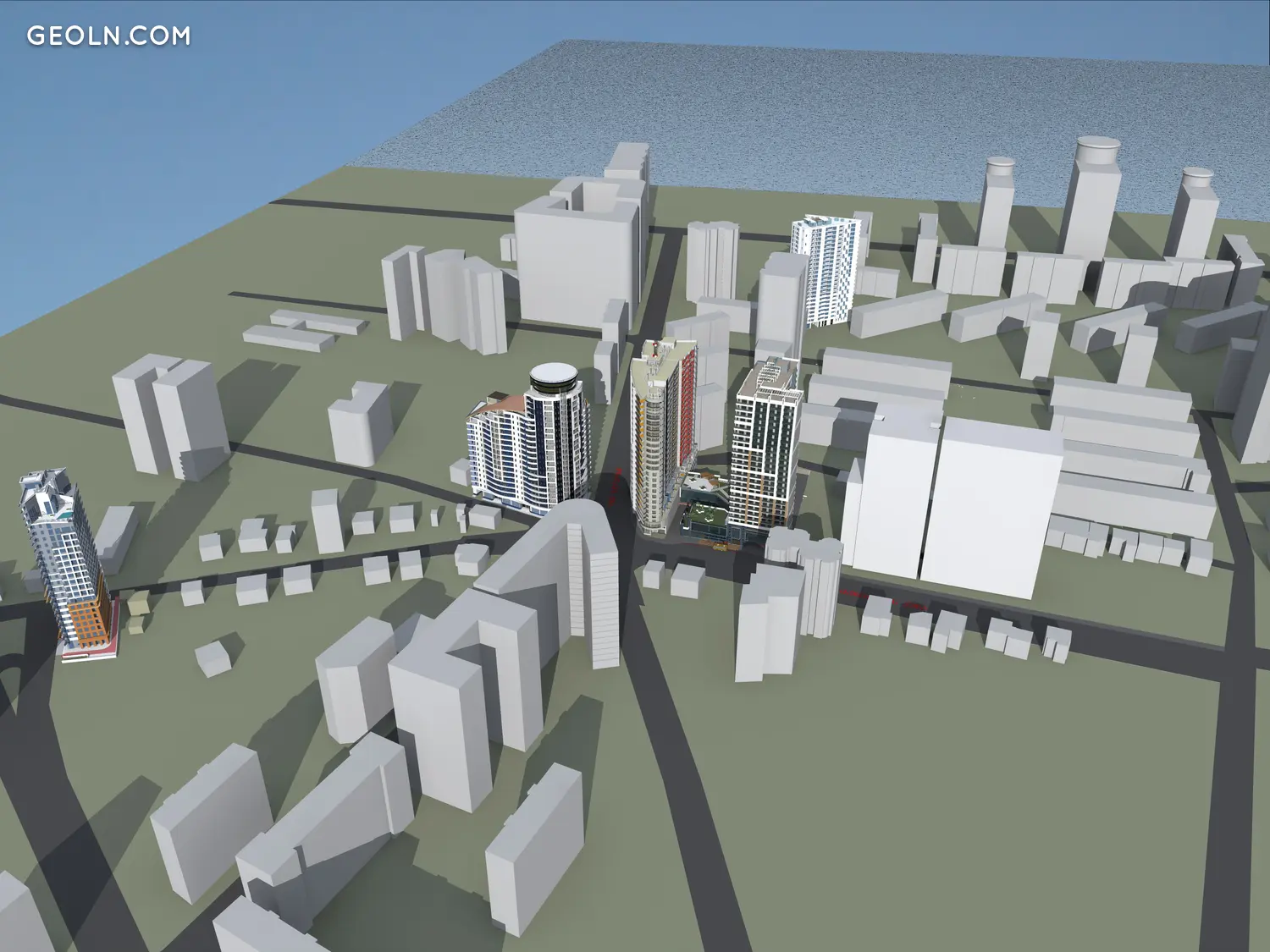
Task: Select the rightmost cylinder-topped gray tower
Action: pyautogui.click(x=1195, y=212)
